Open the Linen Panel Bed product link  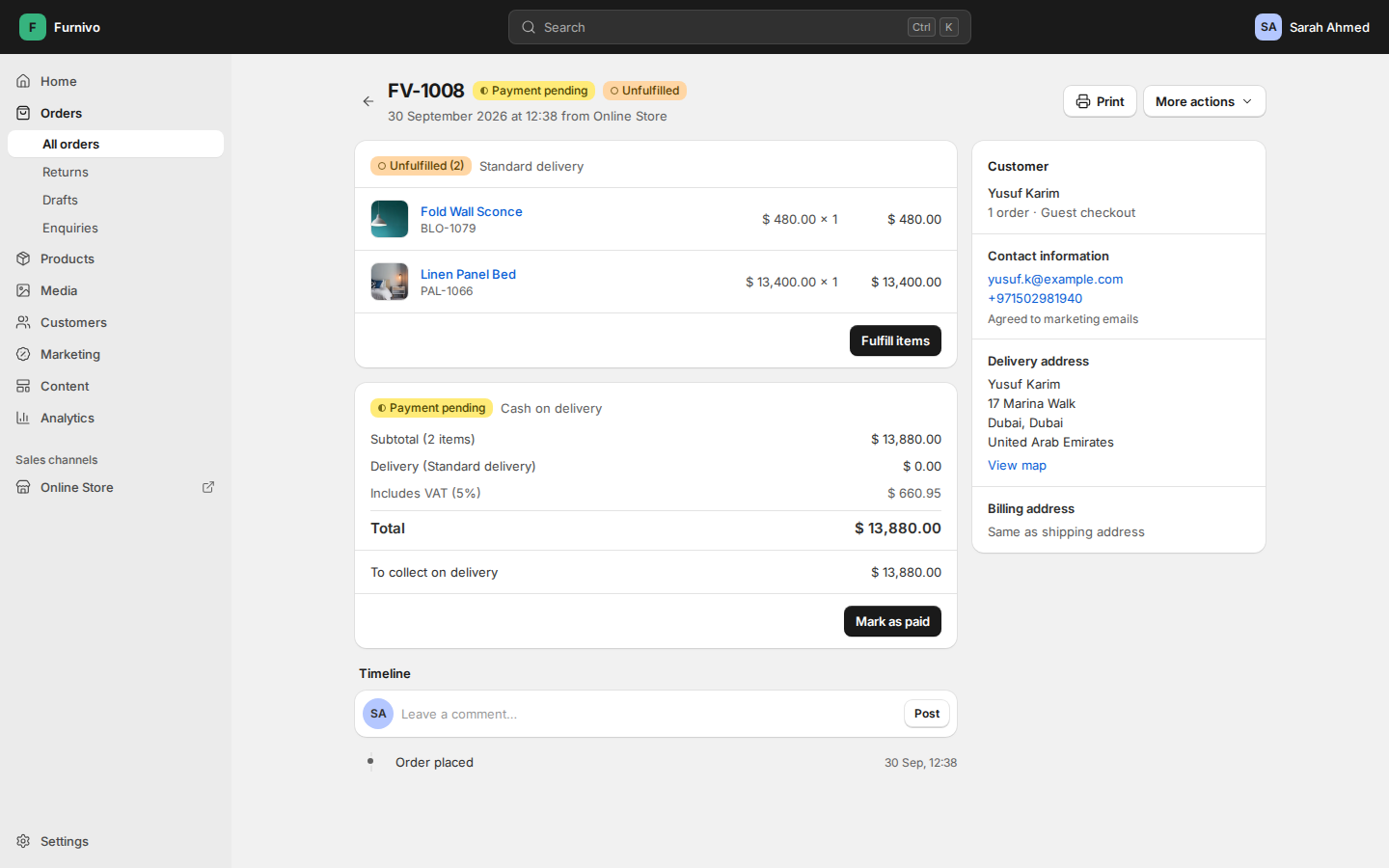pyautogui.click(x=468, y=274)
